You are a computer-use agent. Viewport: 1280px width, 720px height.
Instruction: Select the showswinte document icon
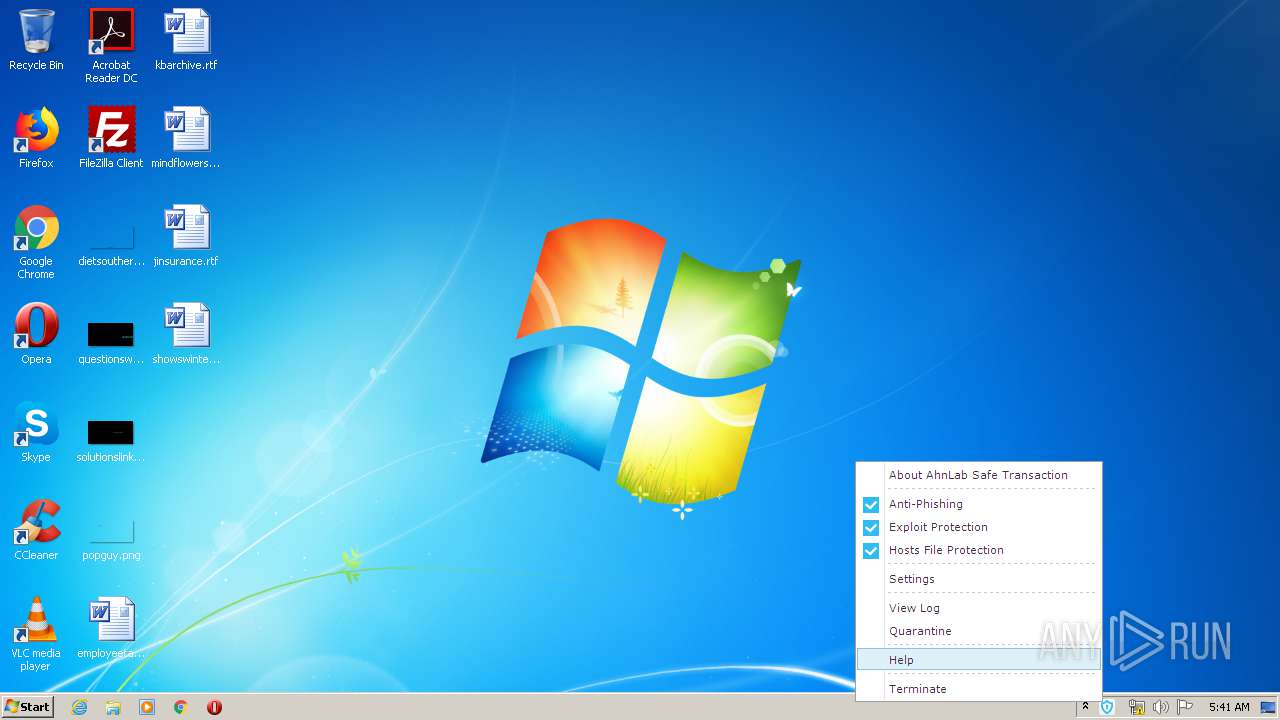[186, 334]
